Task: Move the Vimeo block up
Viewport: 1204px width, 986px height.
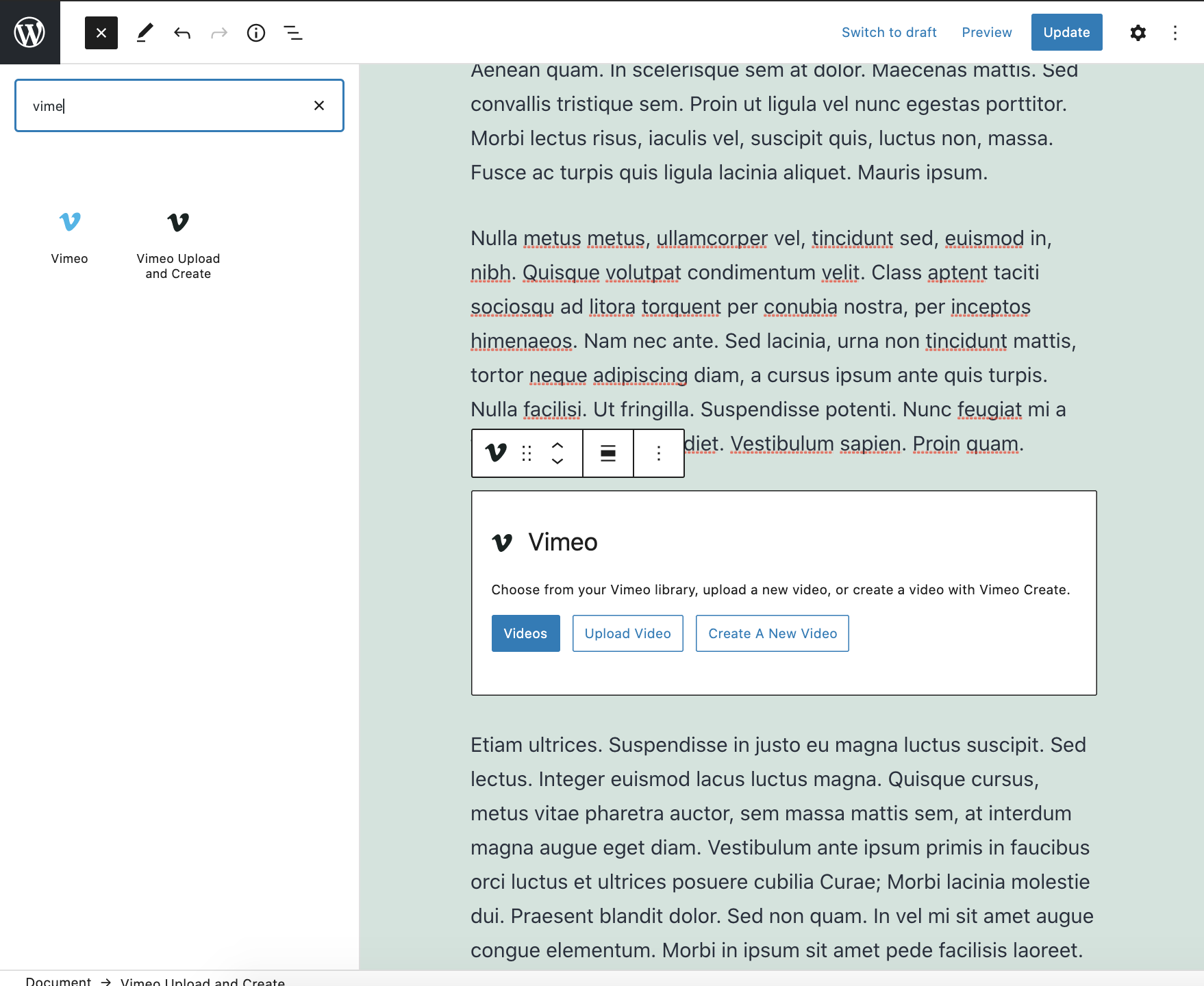Action: click(557, 445)
